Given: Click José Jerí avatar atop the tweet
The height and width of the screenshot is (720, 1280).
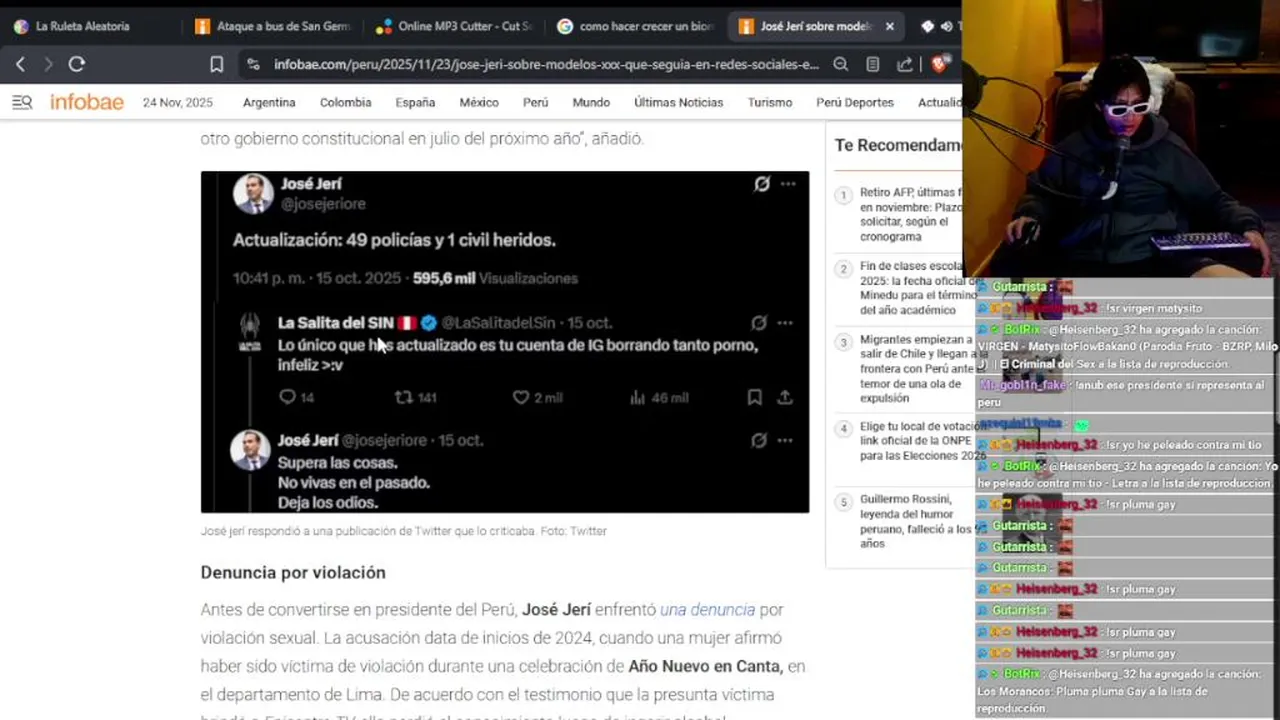Looking at the screenshot, I should click(253, 193).
